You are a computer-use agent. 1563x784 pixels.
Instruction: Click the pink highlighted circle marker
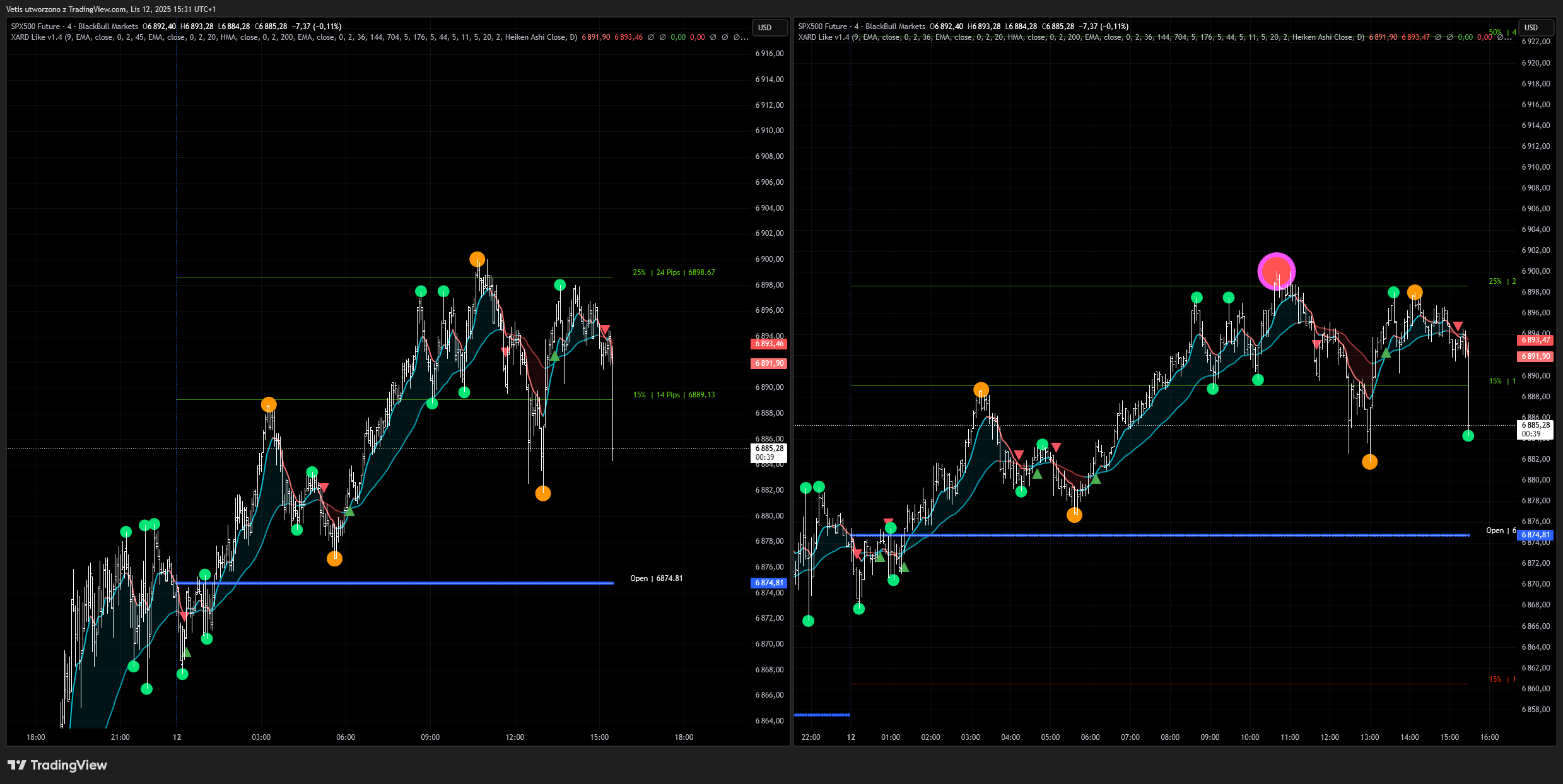click(x=1276, y=271)
